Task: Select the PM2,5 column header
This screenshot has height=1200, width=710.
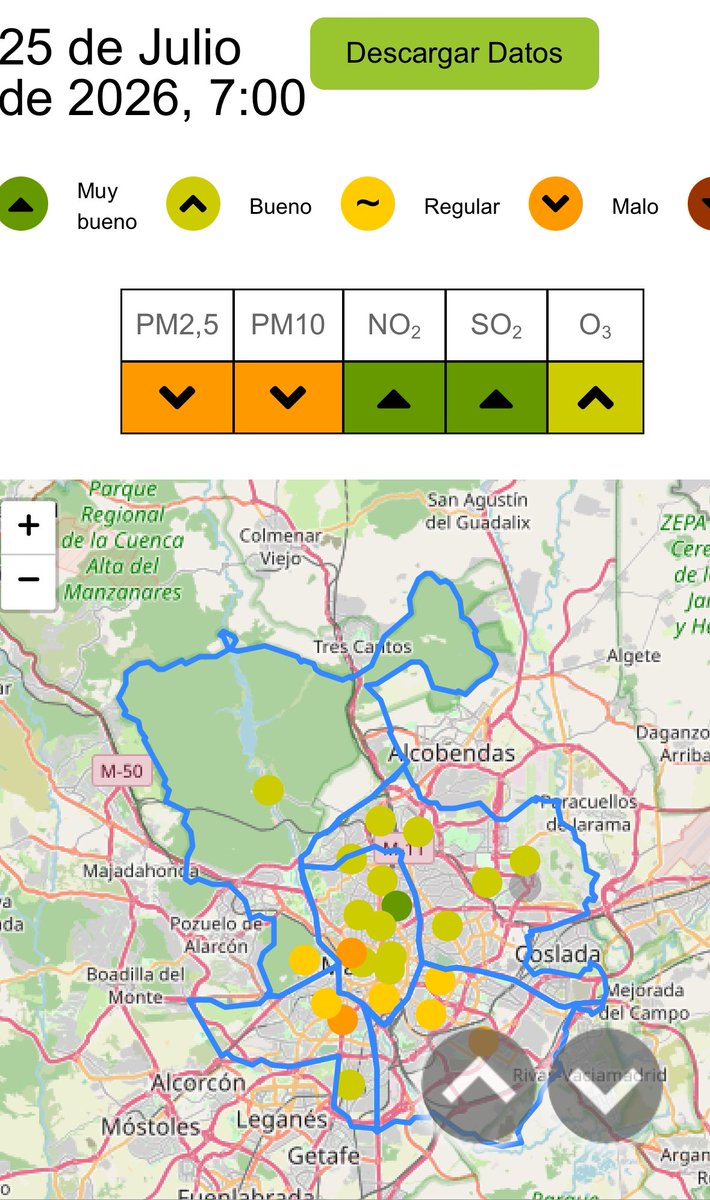Action: pyautogui.click(x=177, y=325)
